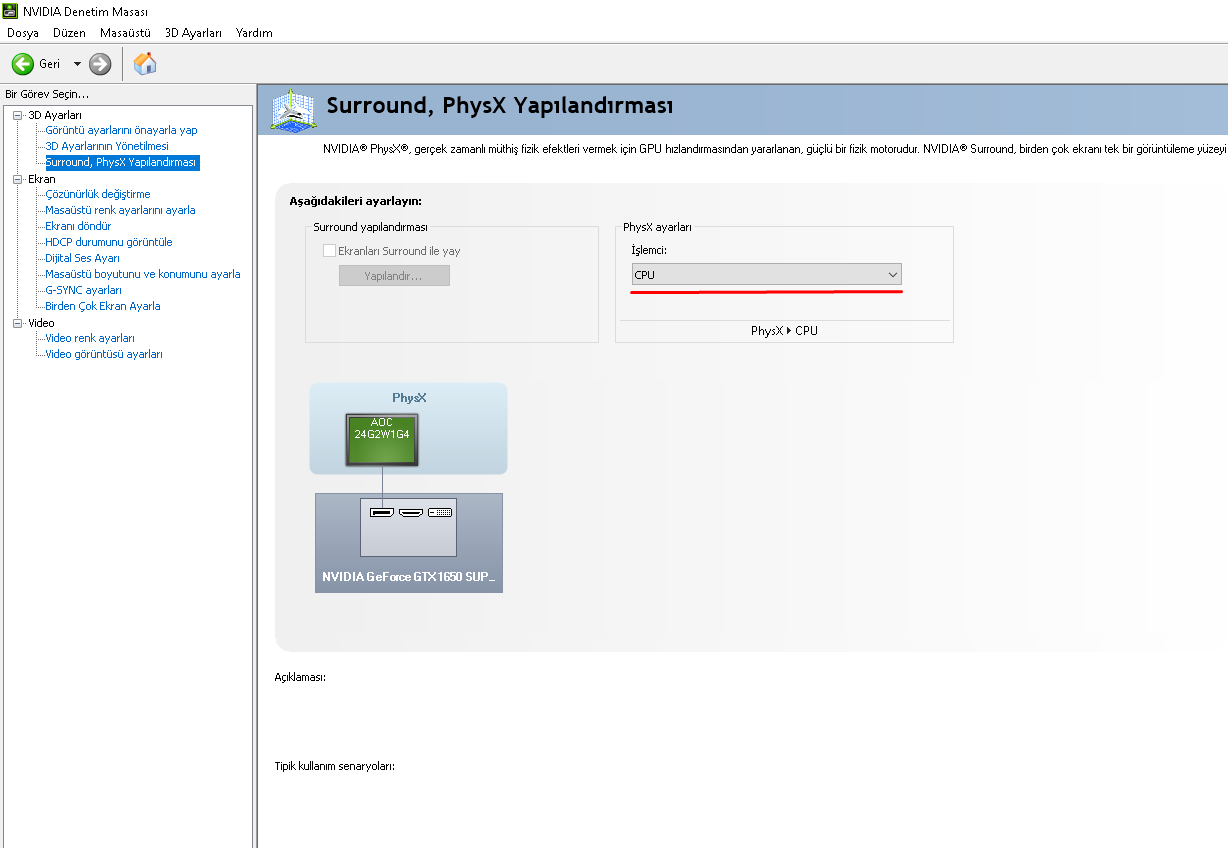Open the back history dropdown arrow
Screen dimensions: 1228x848
(x=77, y=64)
